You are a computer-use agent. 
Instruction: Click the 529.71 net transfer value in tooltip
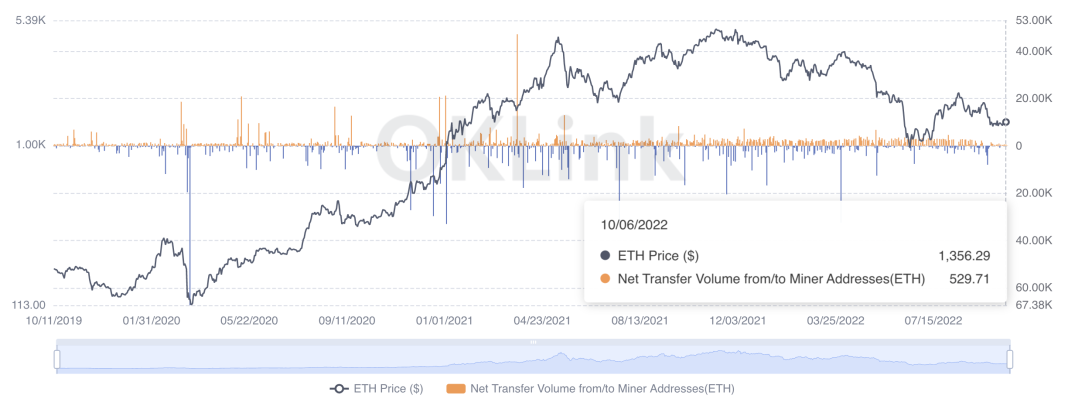(969, 278)
